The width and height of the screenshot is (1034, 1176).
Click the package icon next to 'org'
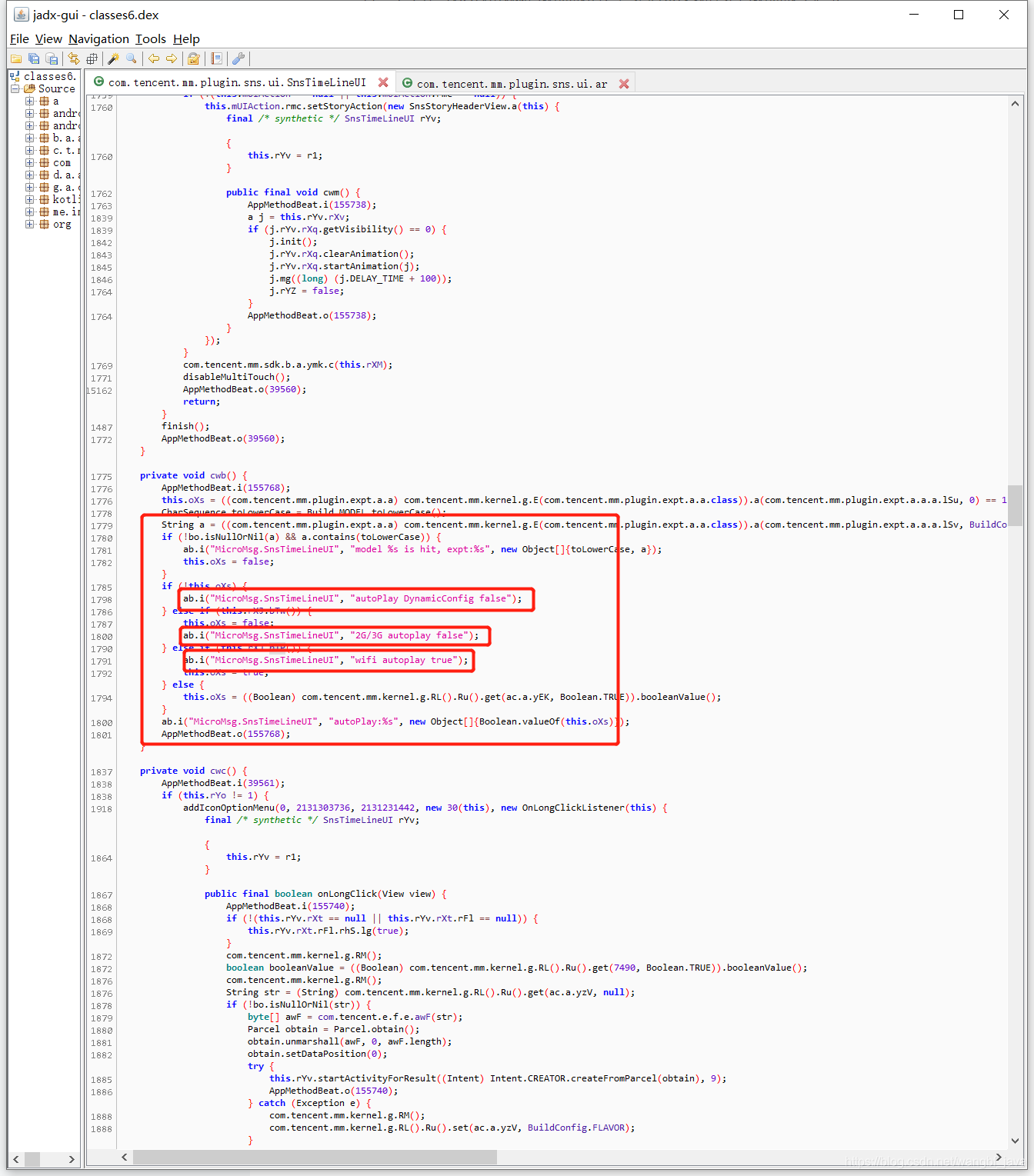[x=45, y=224]
